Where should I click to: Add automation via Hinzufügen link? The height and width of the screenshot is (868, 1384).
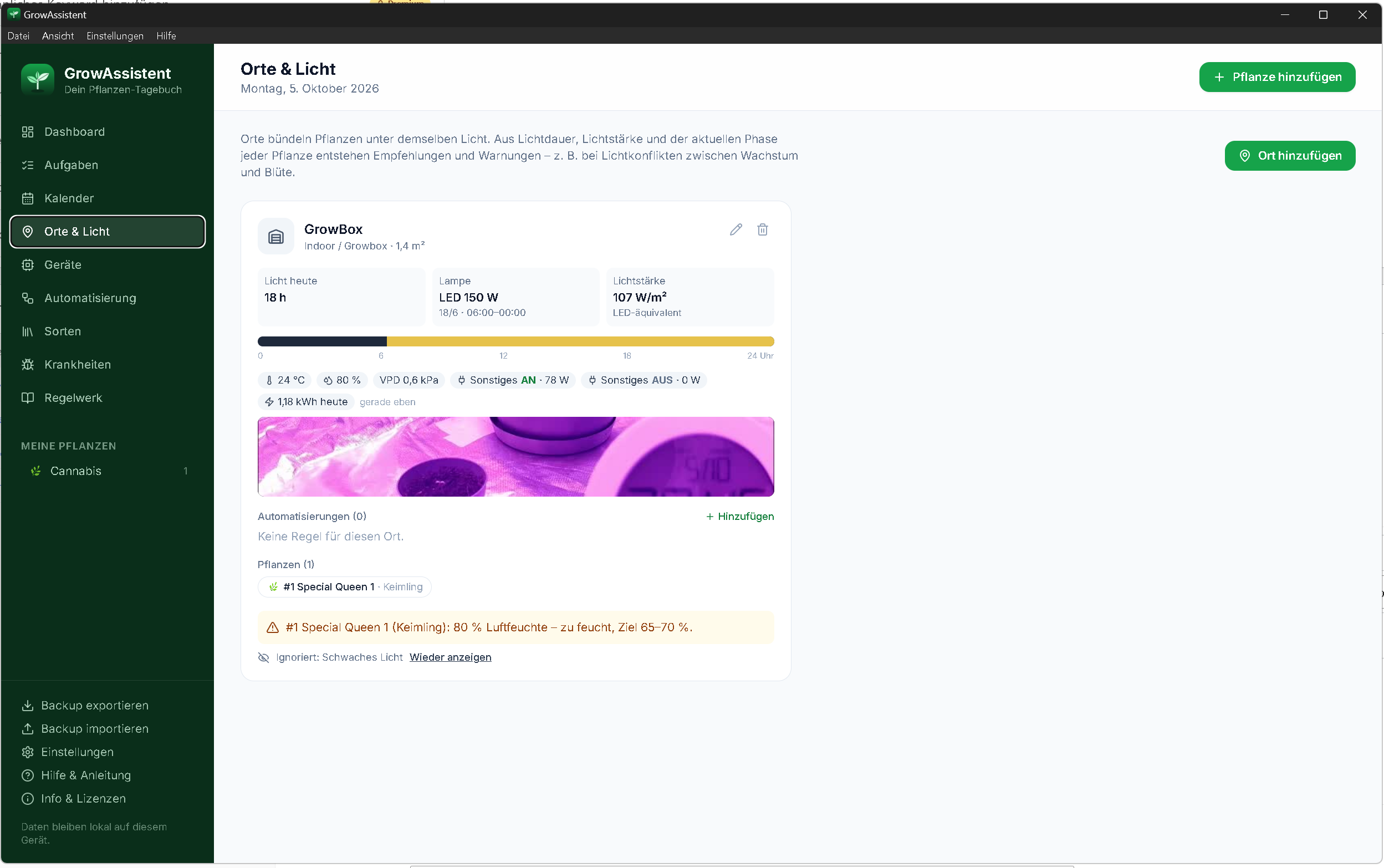pos(740,517)
